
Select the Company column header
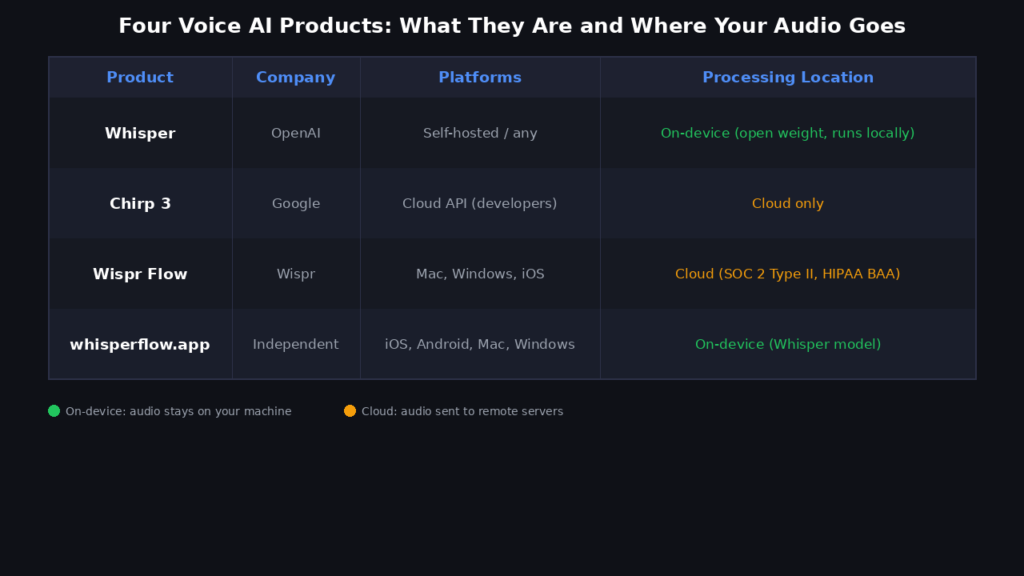pos(296,77)
